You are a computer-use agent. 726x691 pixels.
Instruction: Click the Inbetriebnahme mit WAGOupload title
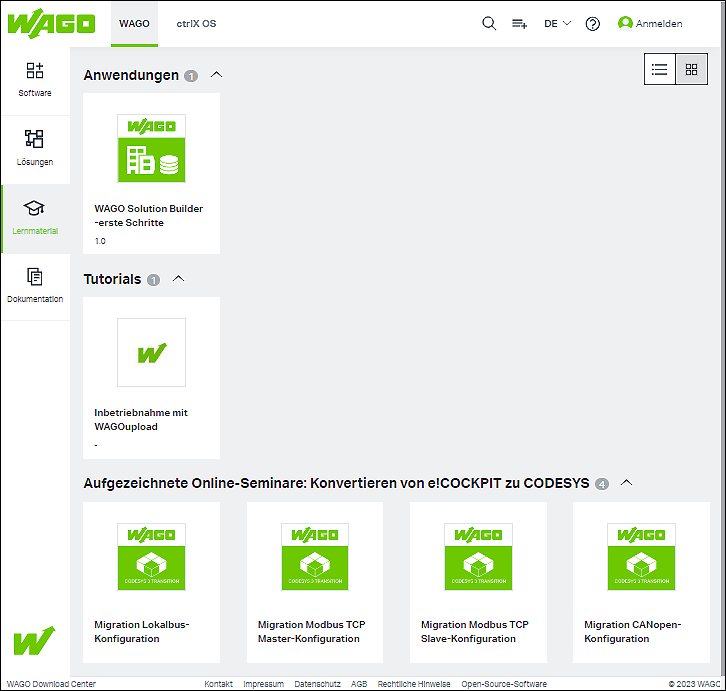pos(141,420)
